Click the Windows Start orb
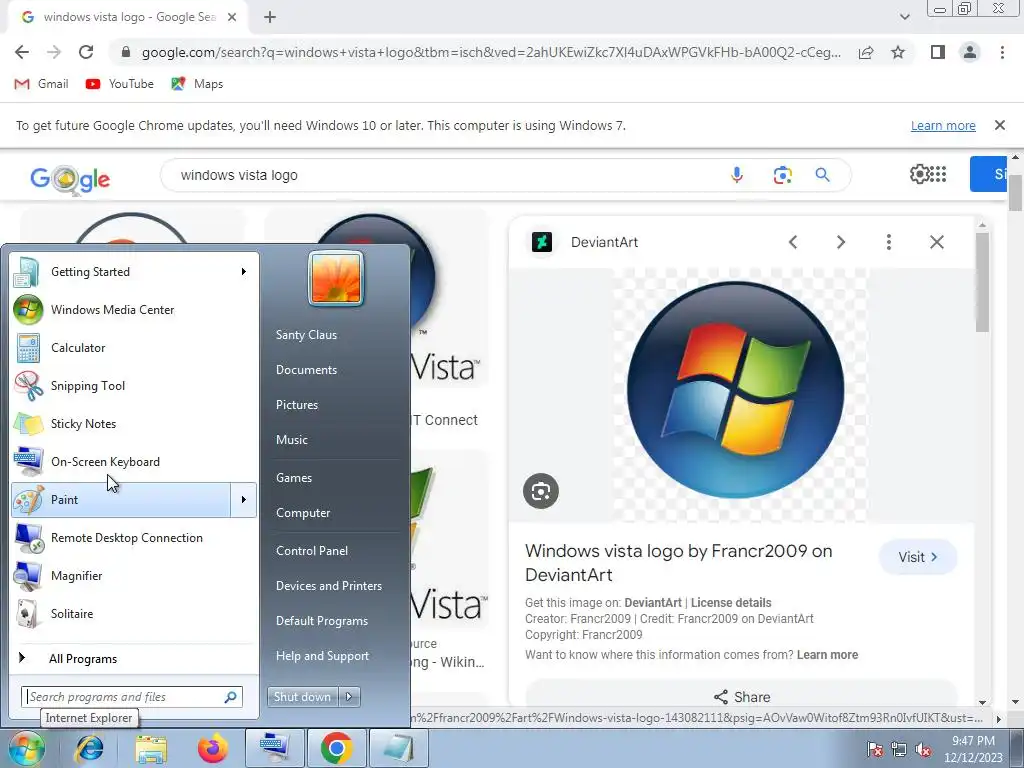Screen dimensions: 1024x768 [x=25, y=748]
